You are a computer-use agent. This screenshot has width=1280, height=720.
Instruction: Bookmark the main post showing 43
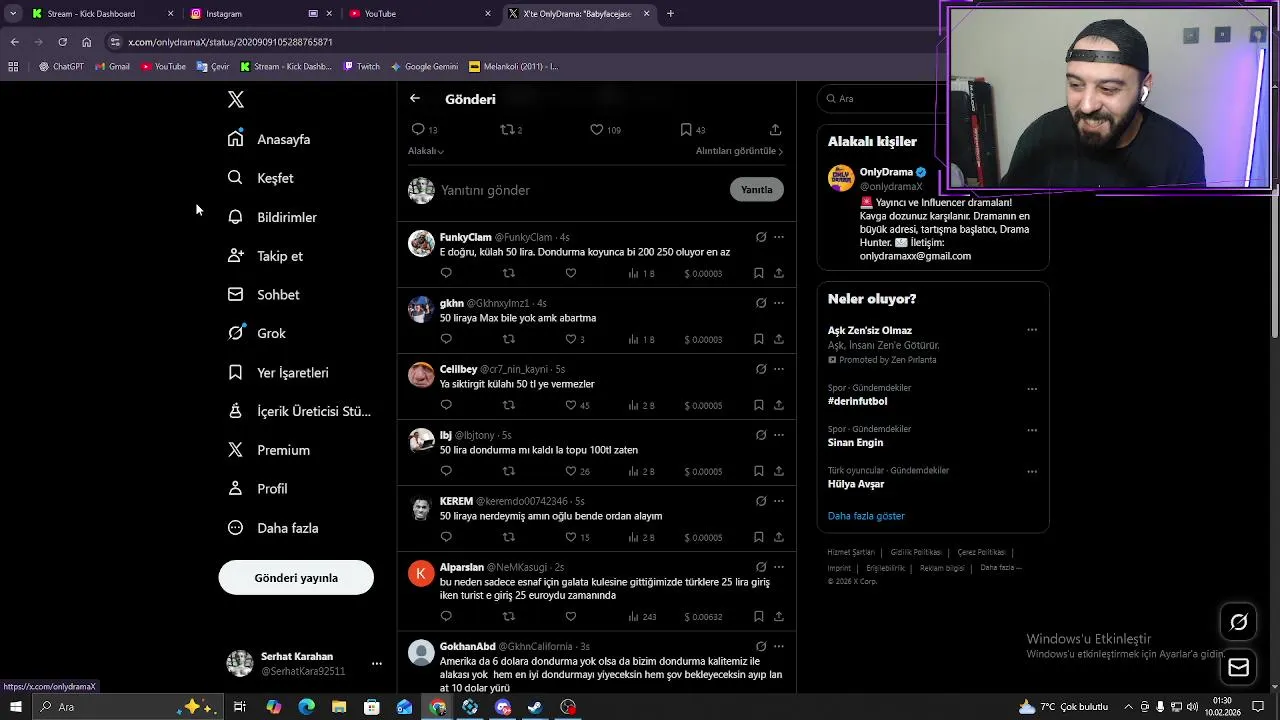pos(686,130)
